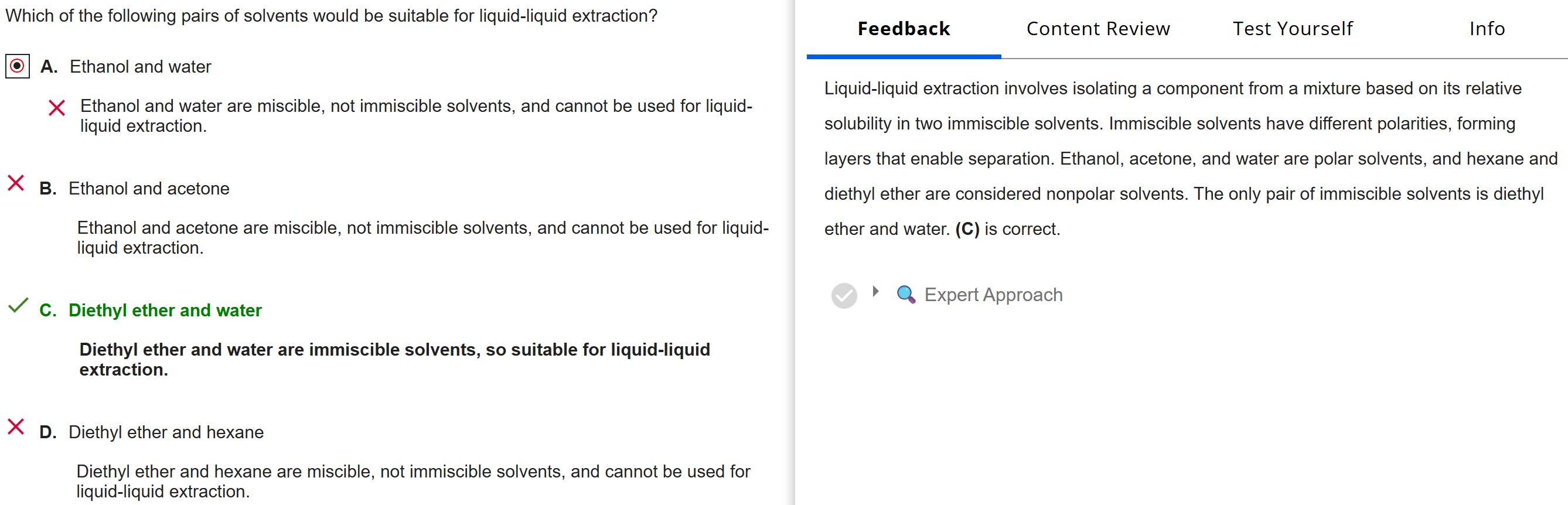Click the red X mark next to option B
This screenshot has height=505, width=1568.
[16, 183]
